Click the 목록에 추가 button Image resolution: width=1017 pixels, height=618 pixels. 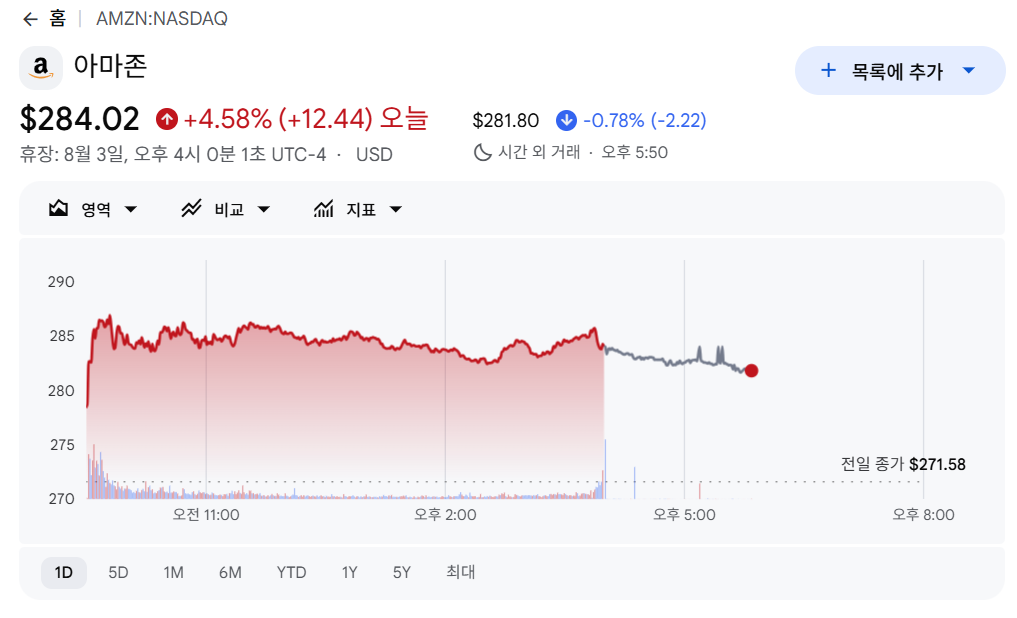(x=900, y=71)
